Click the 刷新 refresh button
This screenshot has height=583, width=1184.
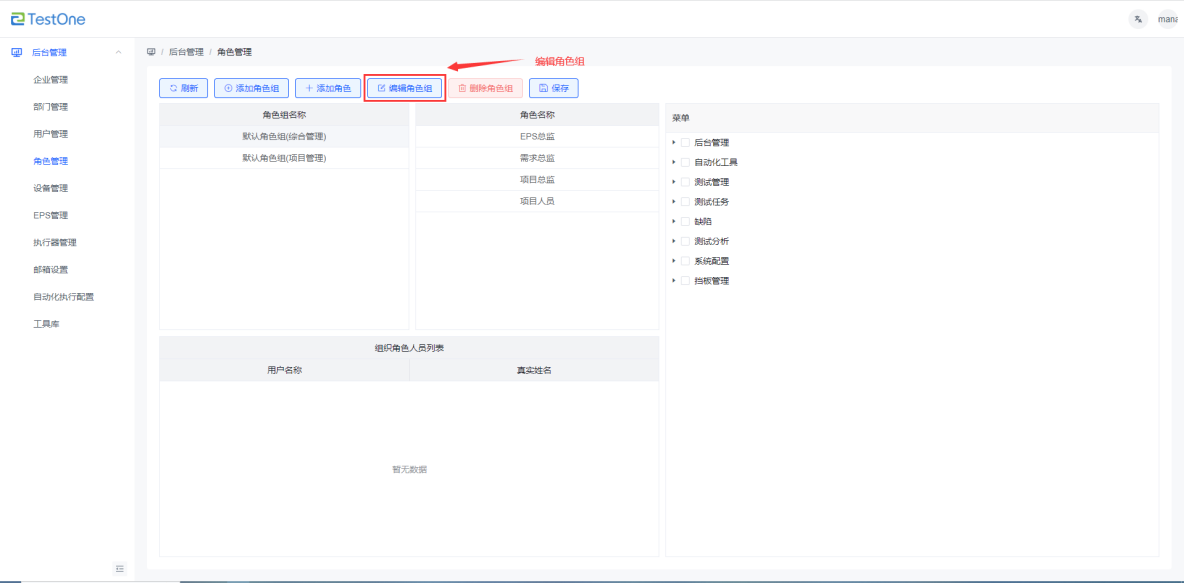183,88
